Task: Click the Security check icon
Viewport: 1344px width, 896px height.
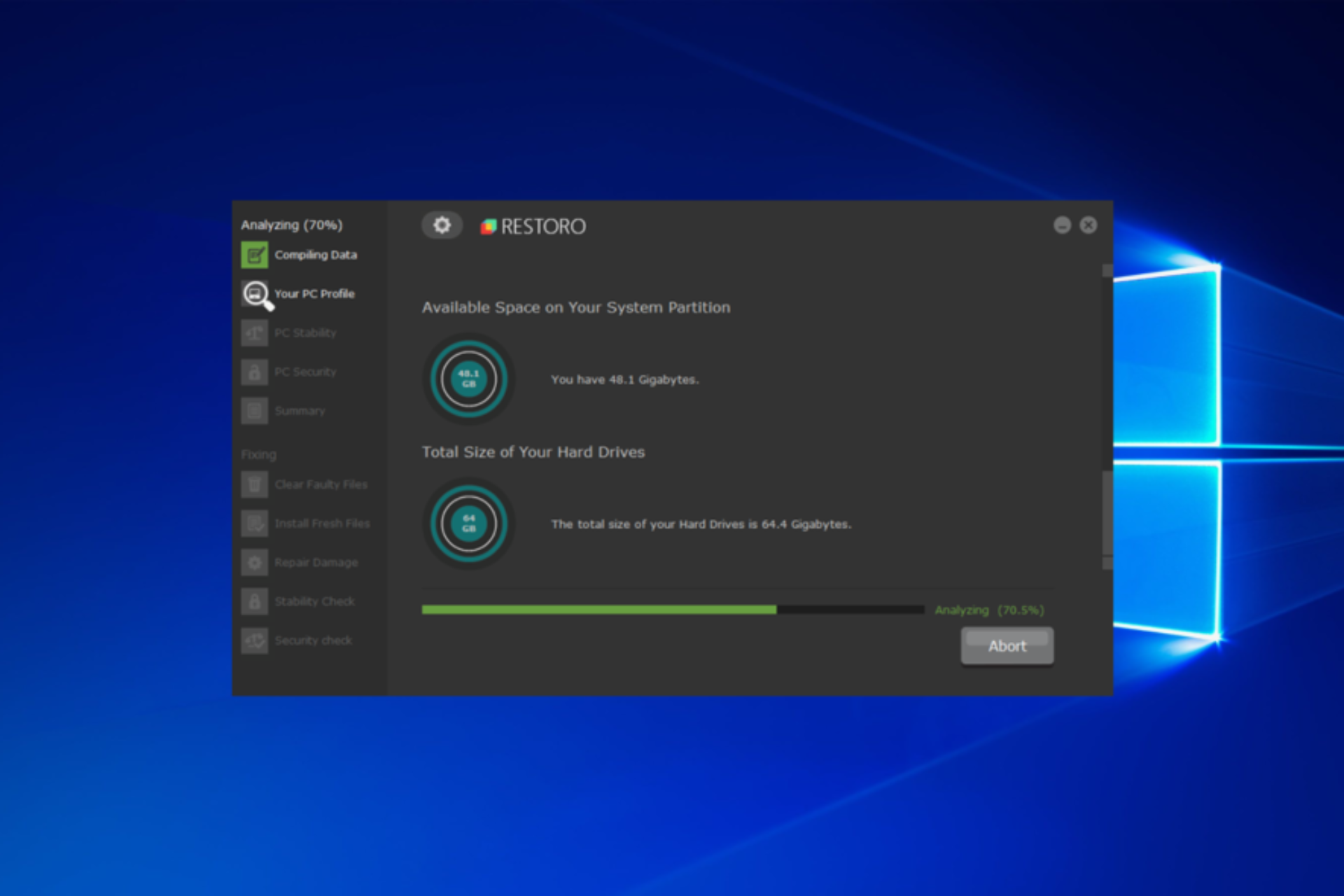Action: pyautogui.click(x=255, y=640)
